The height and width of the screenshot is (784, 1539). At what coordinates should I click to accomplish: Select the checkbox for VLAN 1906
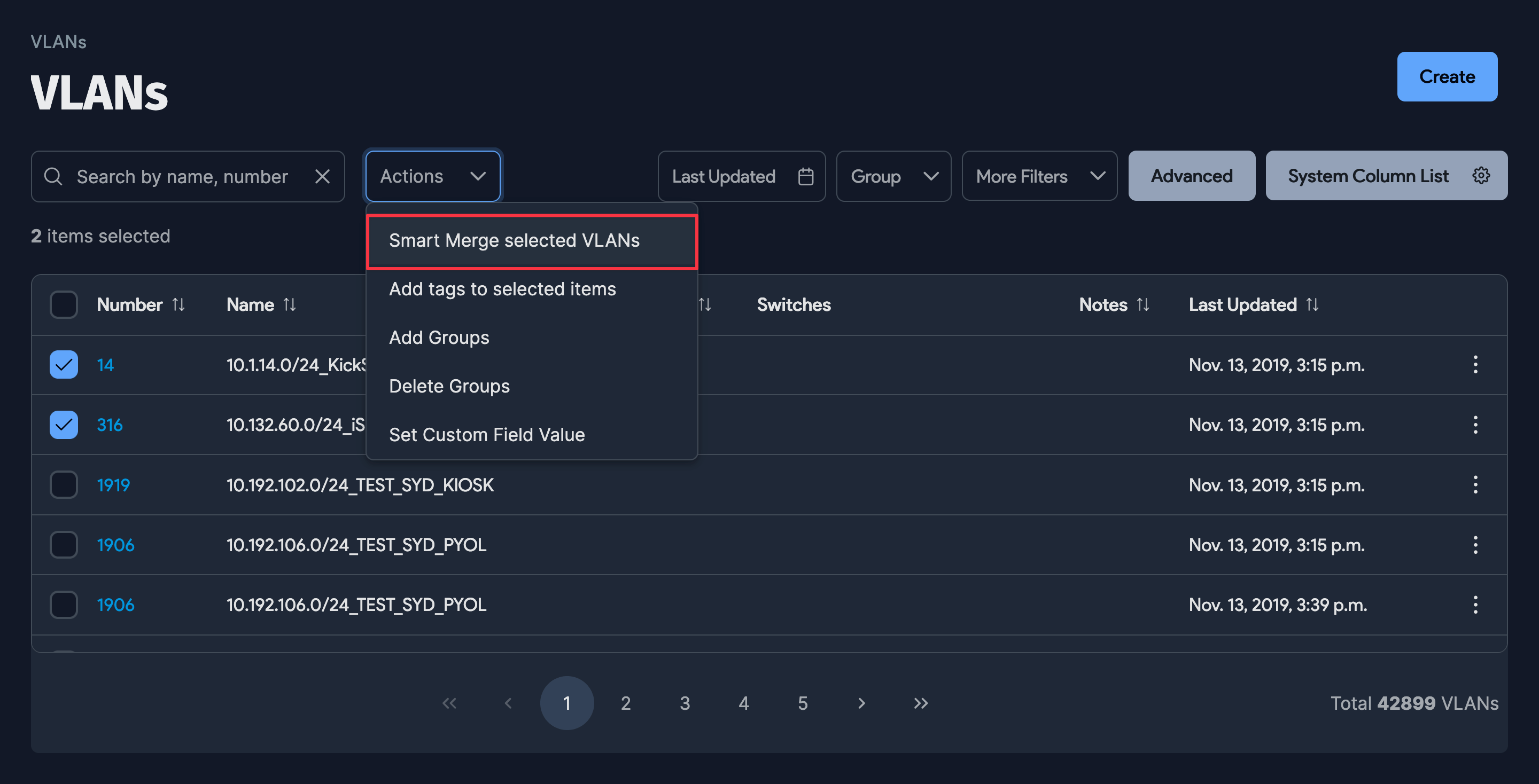click(64, 544)
